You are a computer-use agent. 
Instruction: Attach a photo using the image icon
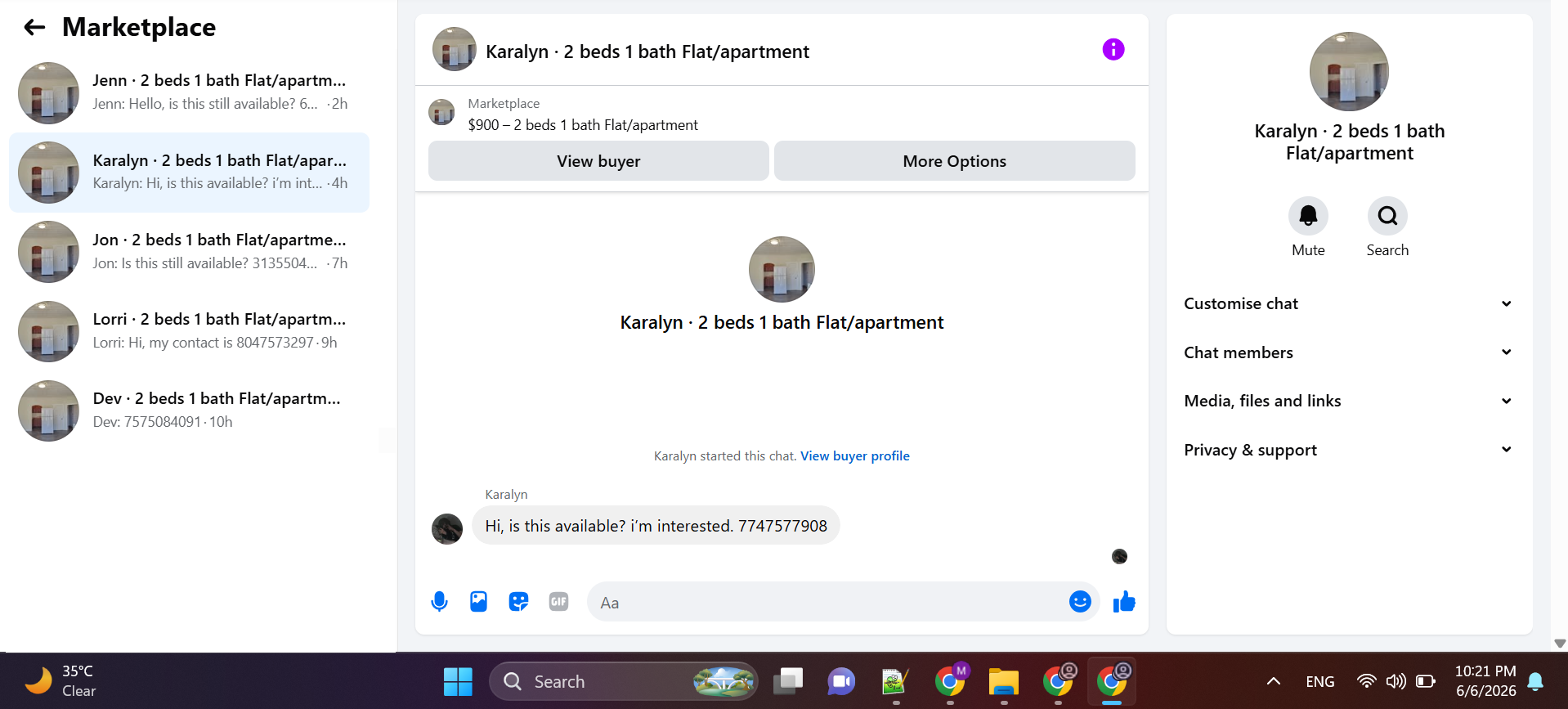(x=478, y=602)
